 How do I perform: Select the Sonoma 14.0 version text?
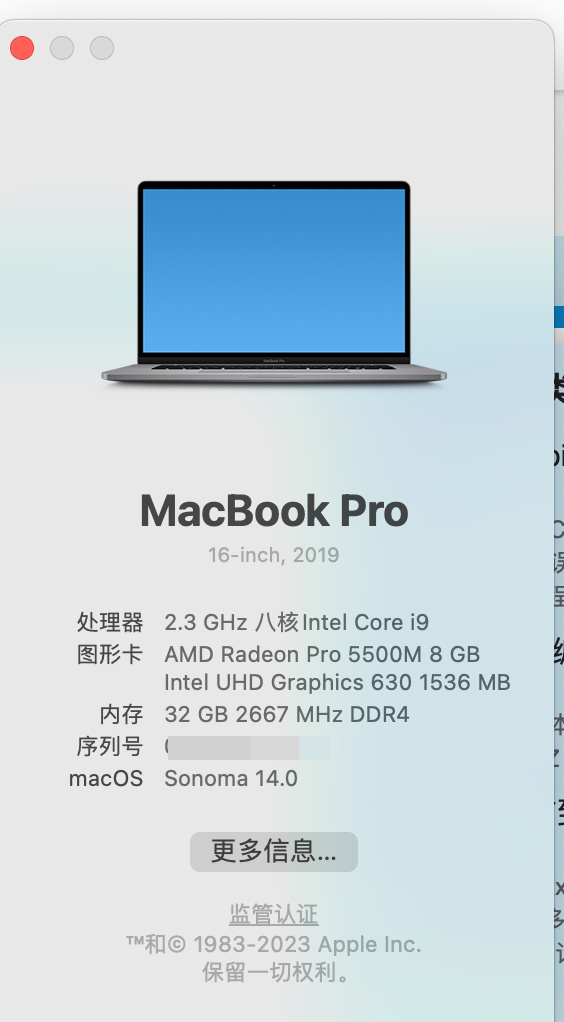pyautogui.click(x=231, y=778)
